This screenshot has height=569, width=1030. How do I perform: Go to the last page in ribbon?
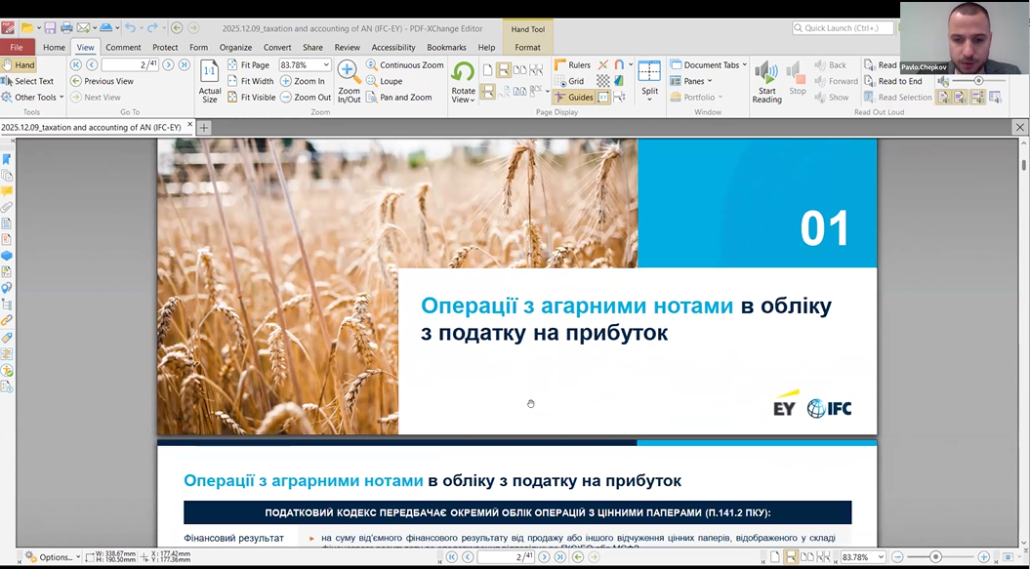[183, 65]
